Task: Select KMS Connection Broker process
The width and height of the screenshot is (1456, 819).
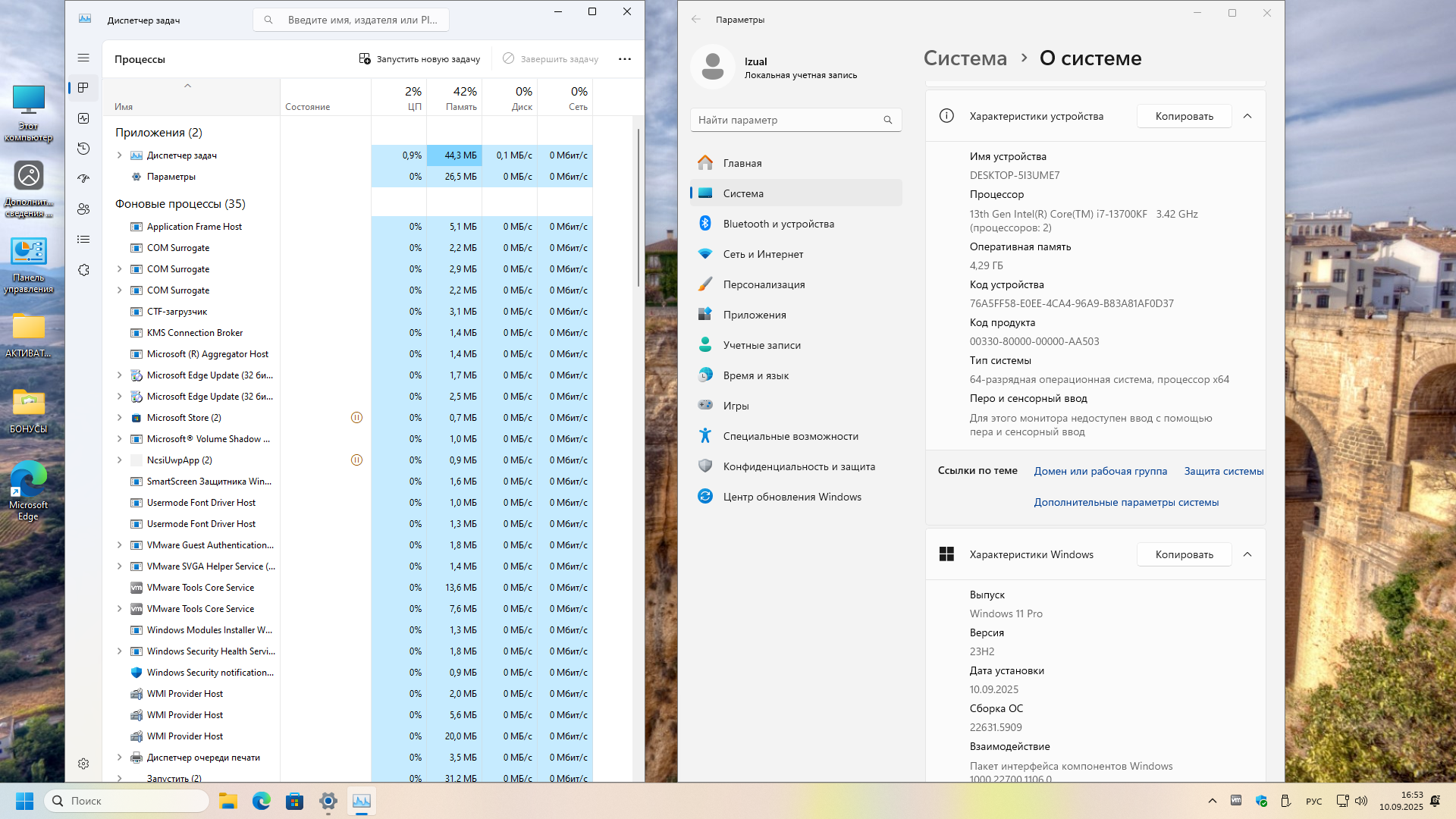Action: coord(348,333)
